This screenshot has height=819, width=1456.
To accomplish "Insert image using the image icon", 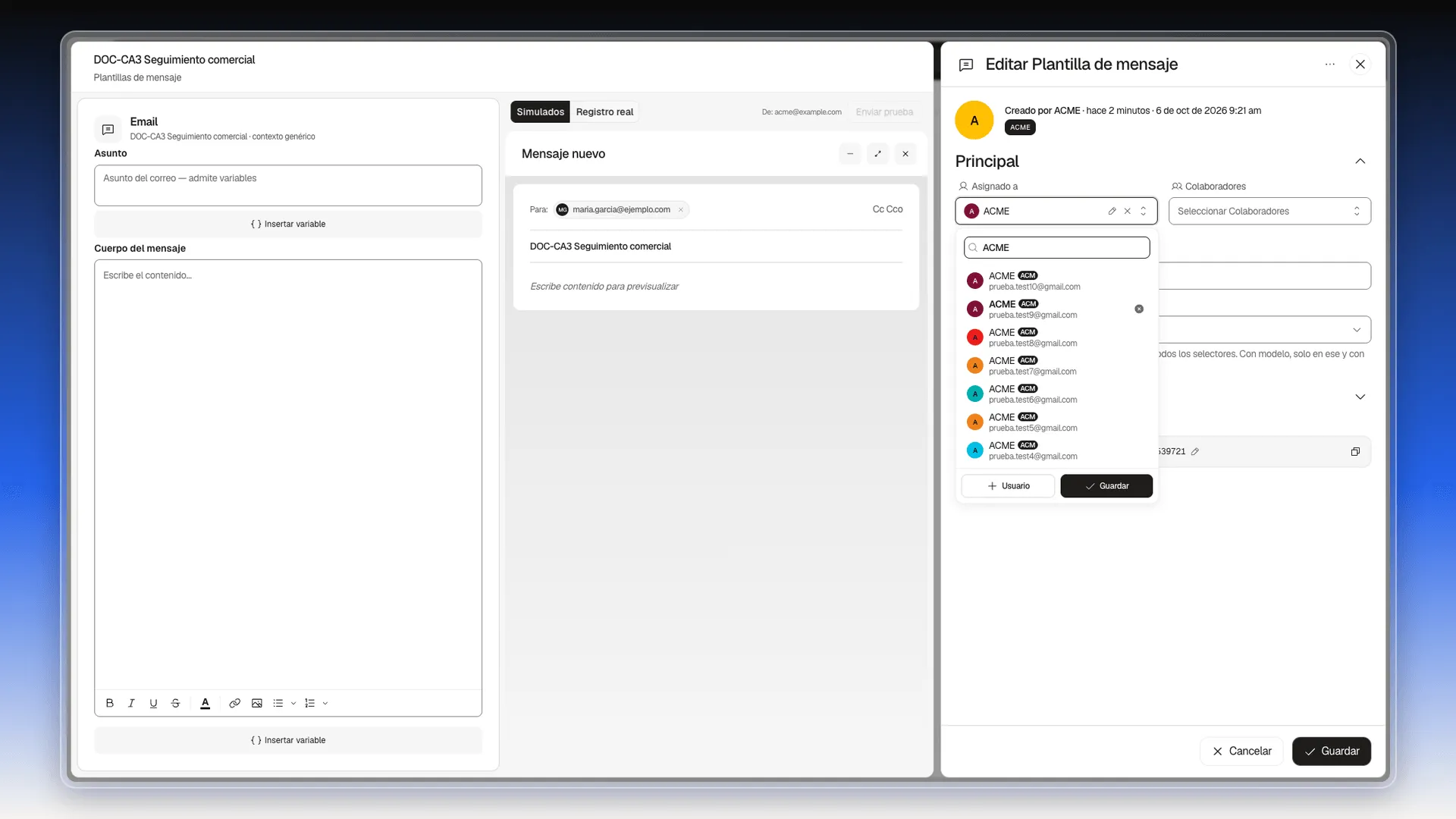I will click(x=257, y=703).
